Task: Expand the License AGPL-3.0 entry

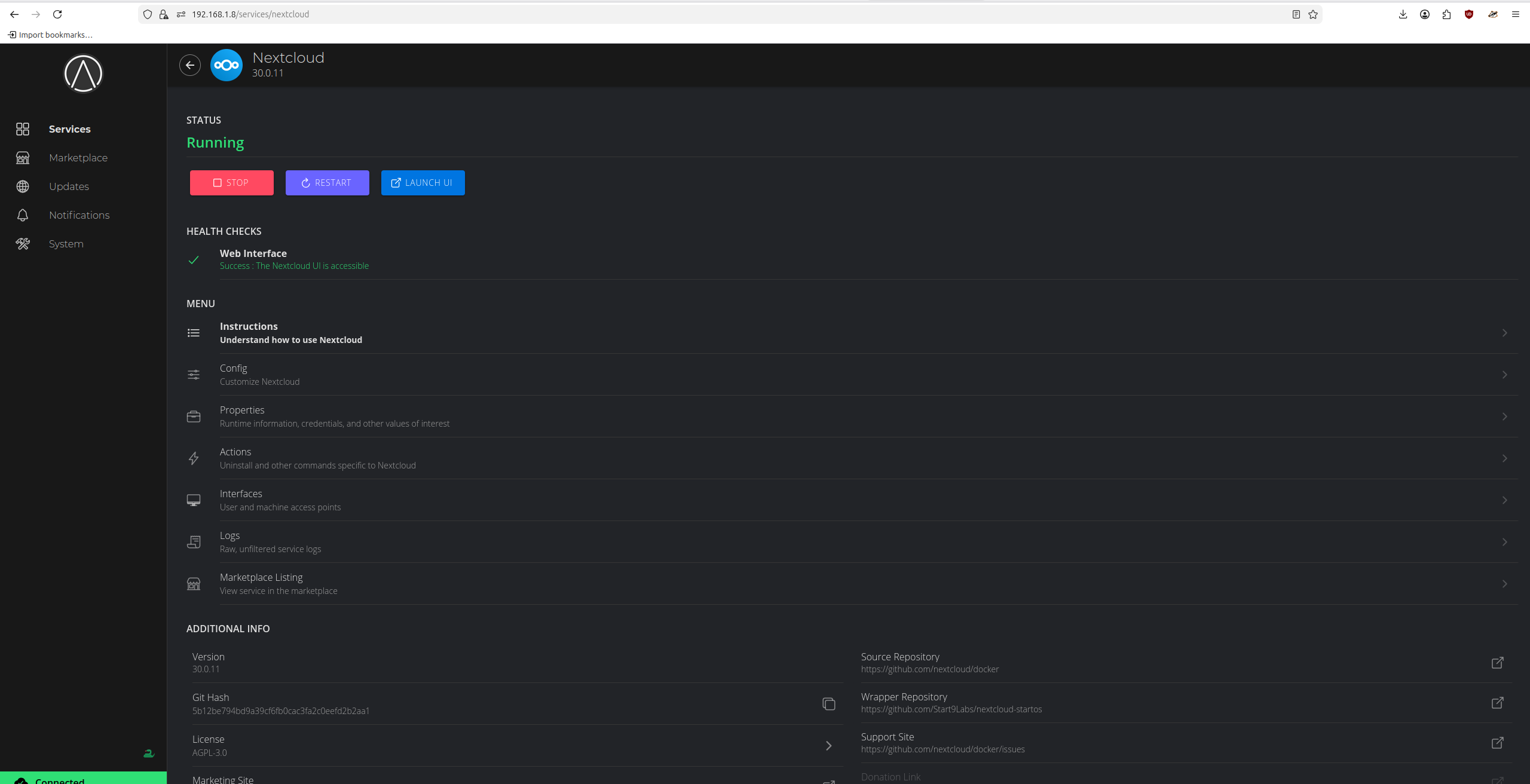Action: (828, 745)
